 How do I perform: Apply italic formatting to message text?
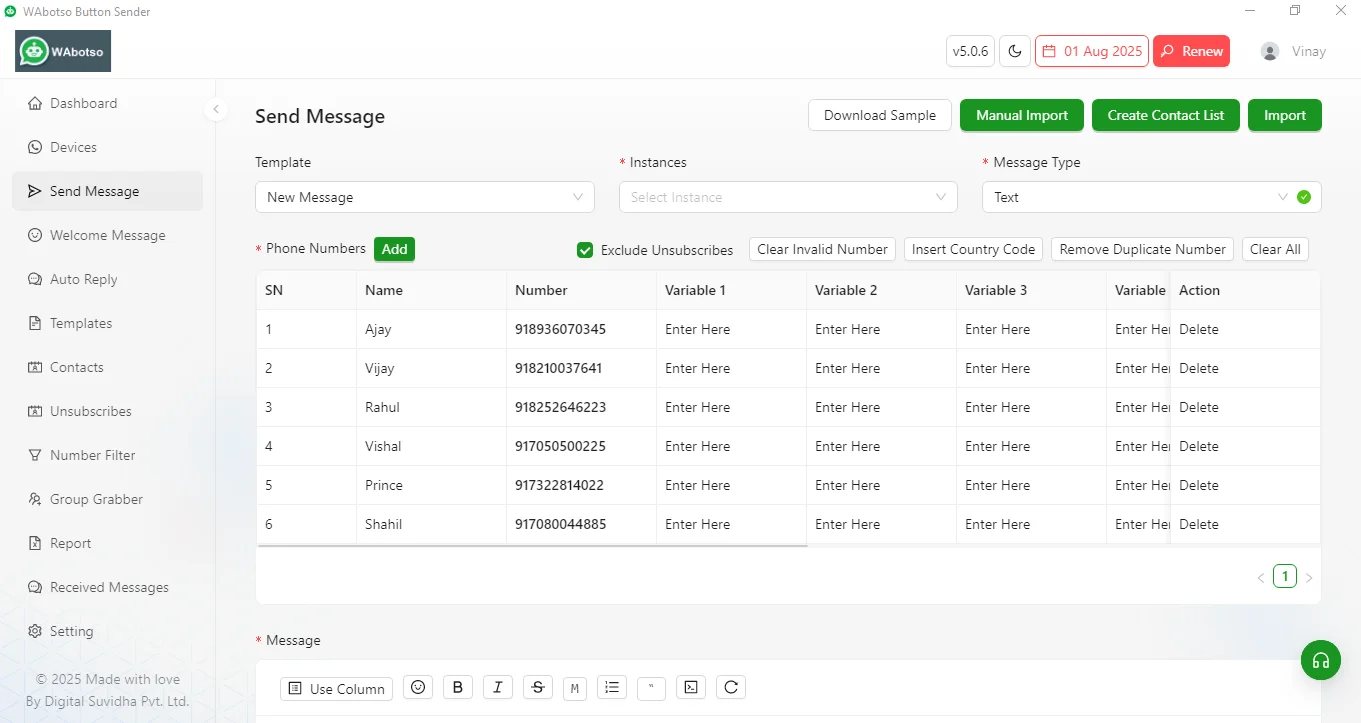pos(497,687)
